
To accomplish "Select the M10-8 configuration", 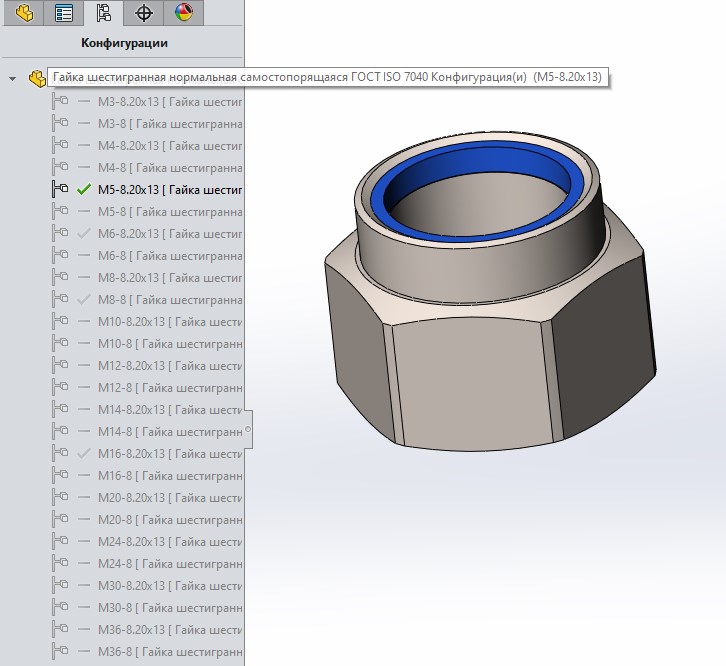I will (165, 343).
